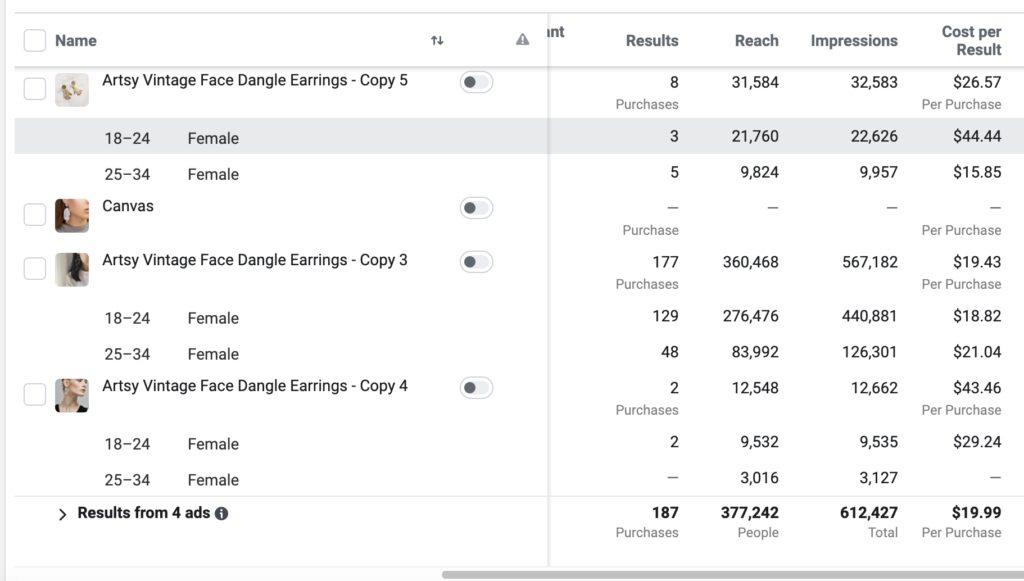The image size is (1024, 581).
Task: Toggle the Canvas ad delivery switch
Action: pyautogui.click(x=476, y=208)
